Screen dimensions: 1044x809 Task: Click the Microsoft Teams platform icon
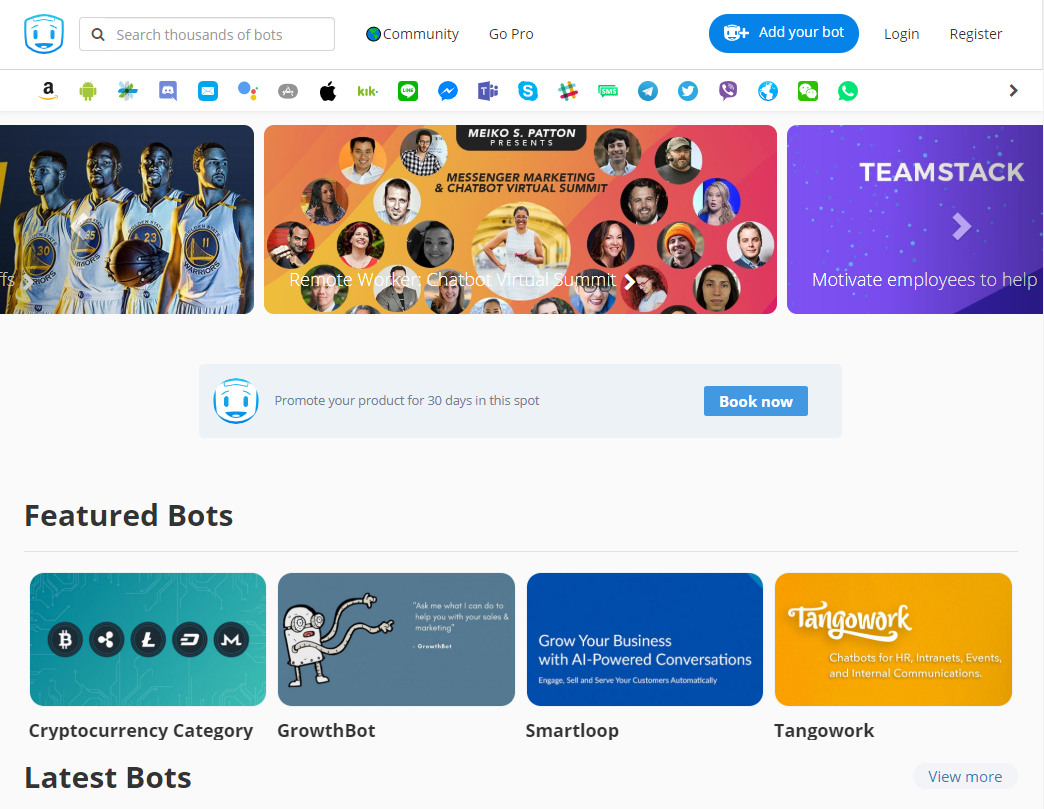(488, 90)
